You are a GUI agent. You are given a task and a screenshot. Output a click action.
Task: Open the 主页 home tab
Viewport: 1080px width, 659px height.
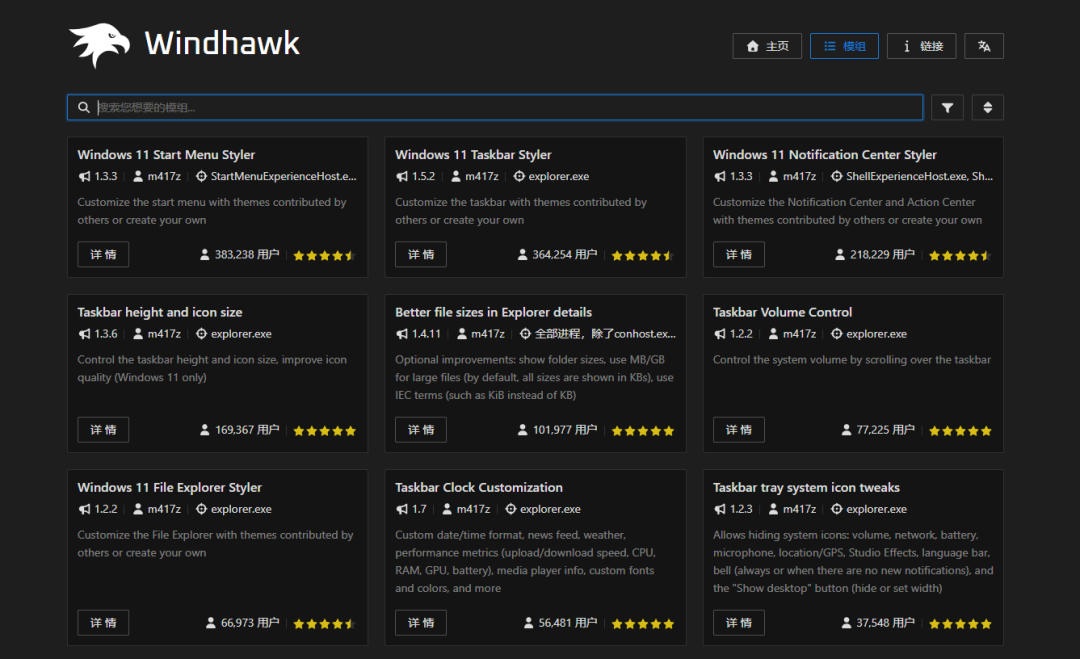point(767,46)
